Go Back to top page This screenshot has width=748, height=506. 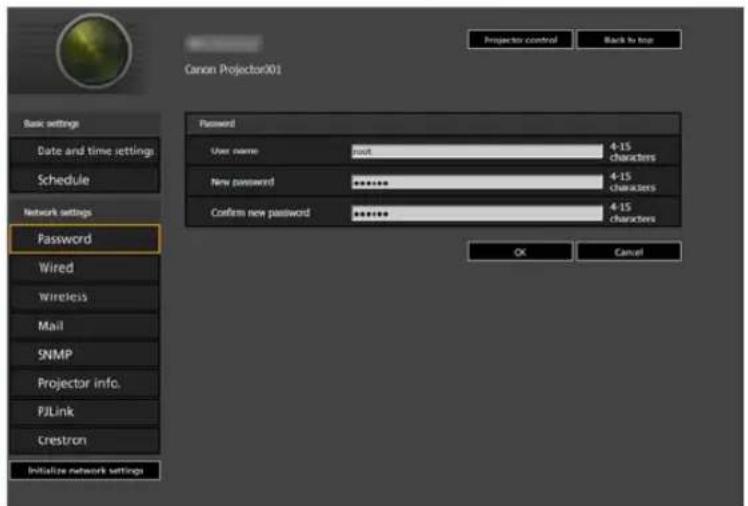(629, 40)
